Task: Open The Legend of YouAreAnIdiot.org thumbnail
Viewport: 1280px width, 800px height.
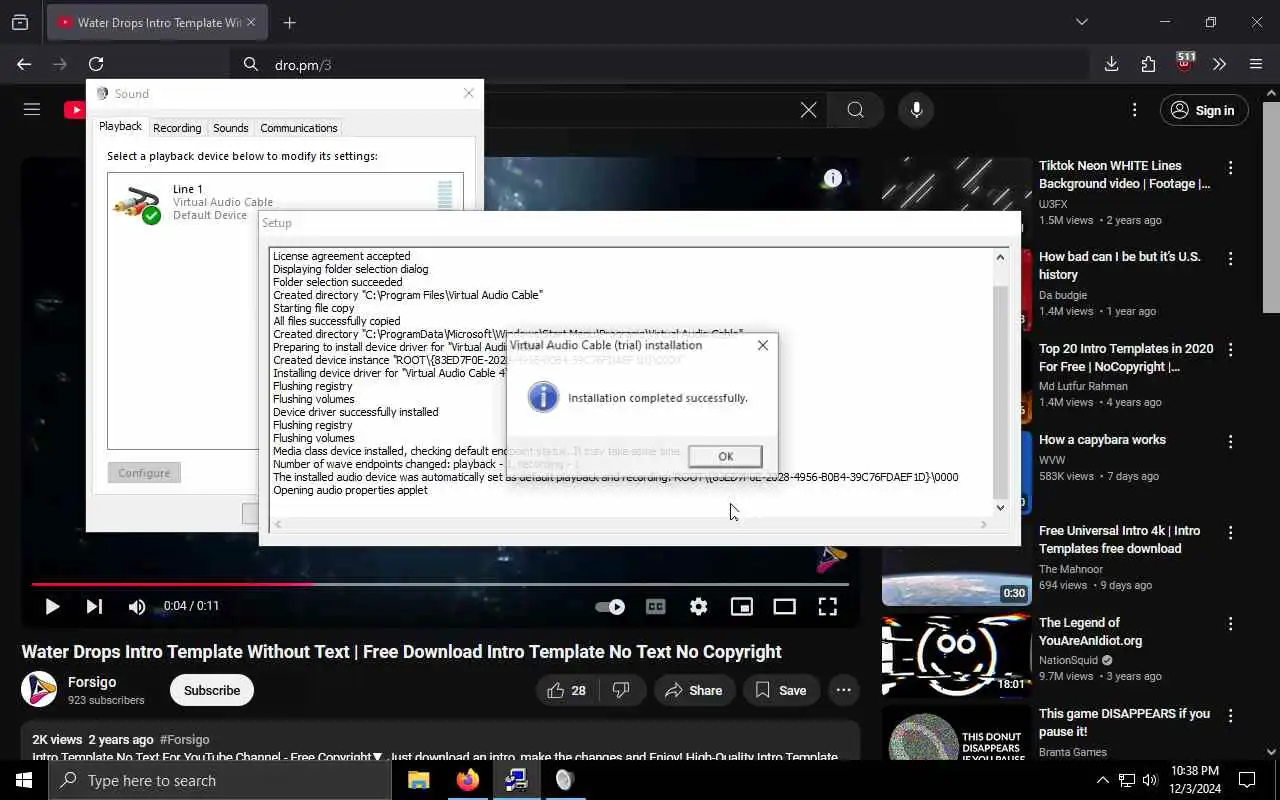Action: click(956, 655)
